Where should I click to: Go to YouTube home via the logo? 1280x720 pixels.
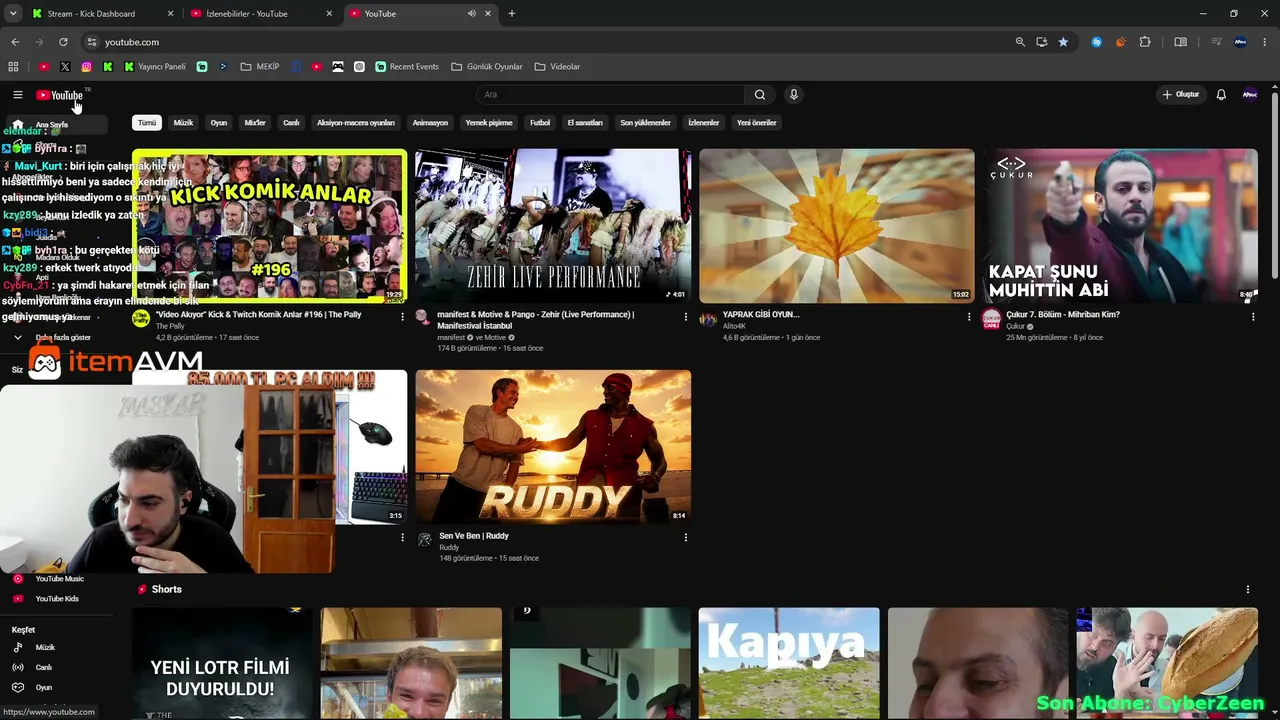tap(60, 95)
